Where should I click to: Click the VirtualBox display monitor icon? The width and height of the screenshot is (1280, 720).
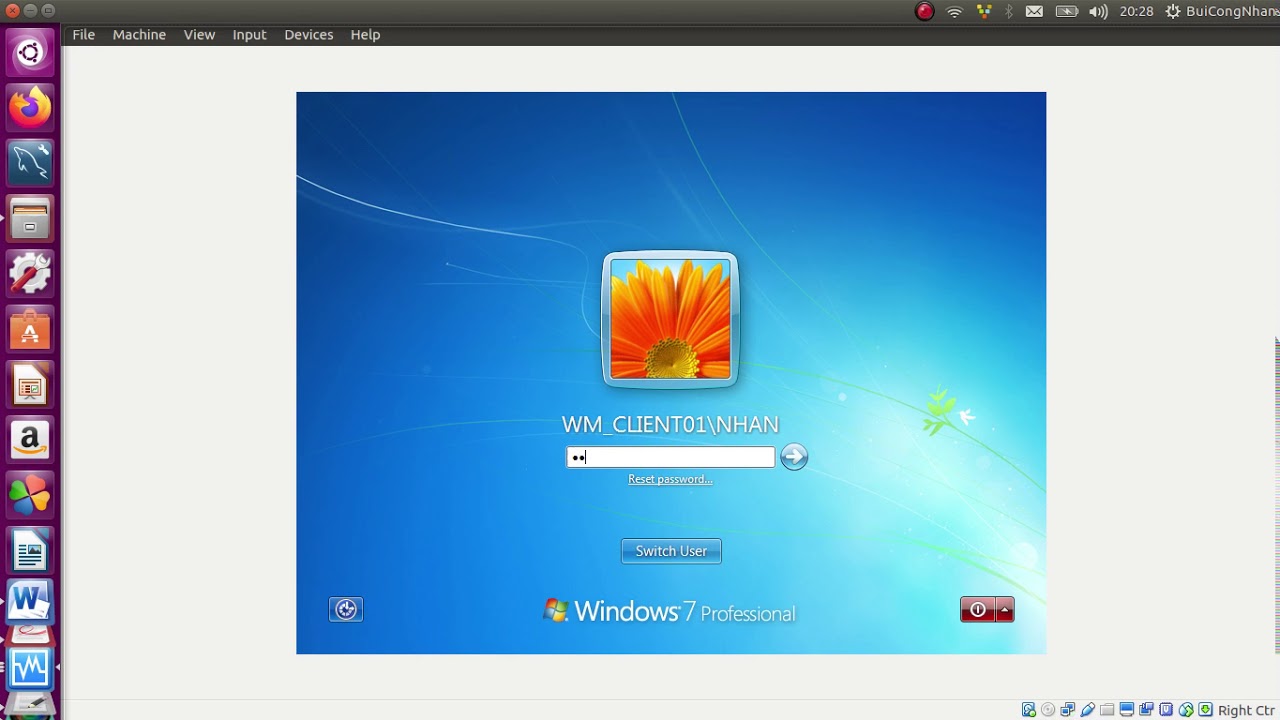[1127, 710]
